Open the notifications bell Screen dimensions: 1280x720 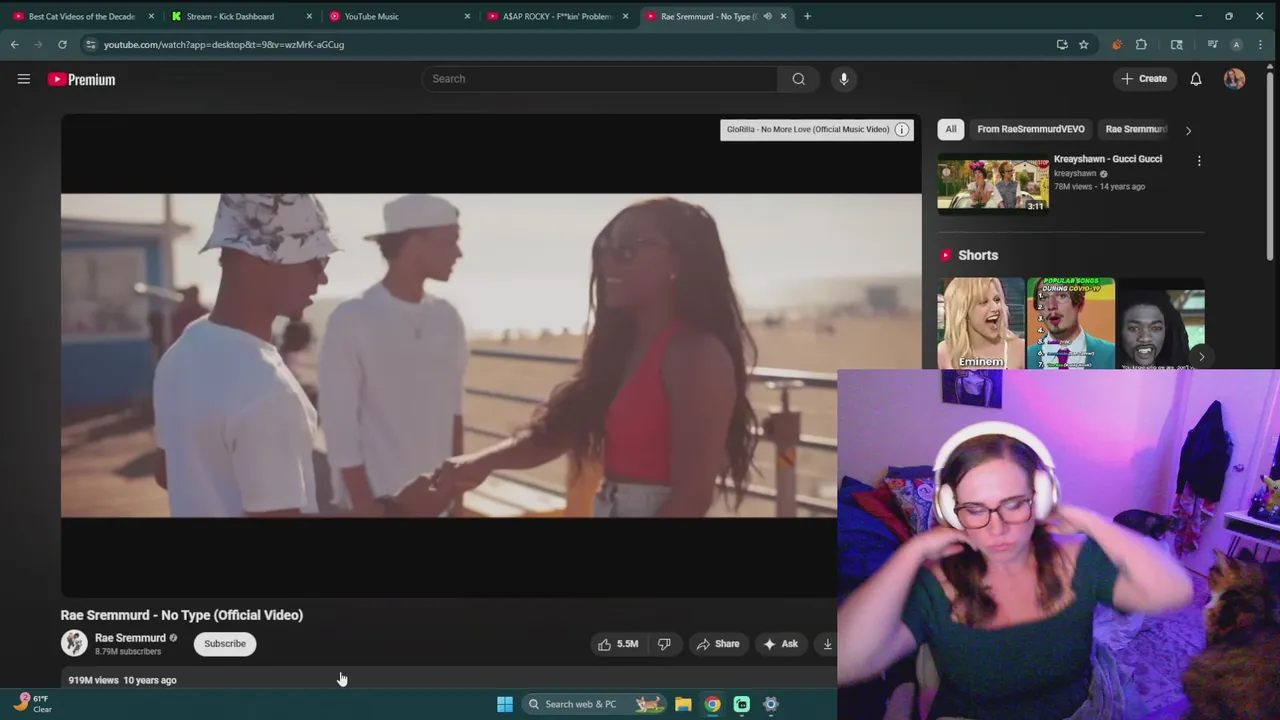coord(1196,79)
